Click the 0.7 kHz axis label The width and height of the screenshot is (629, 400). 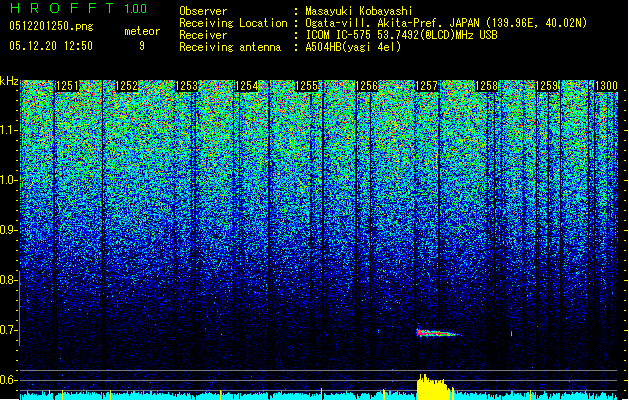click(x=8, y=330)
